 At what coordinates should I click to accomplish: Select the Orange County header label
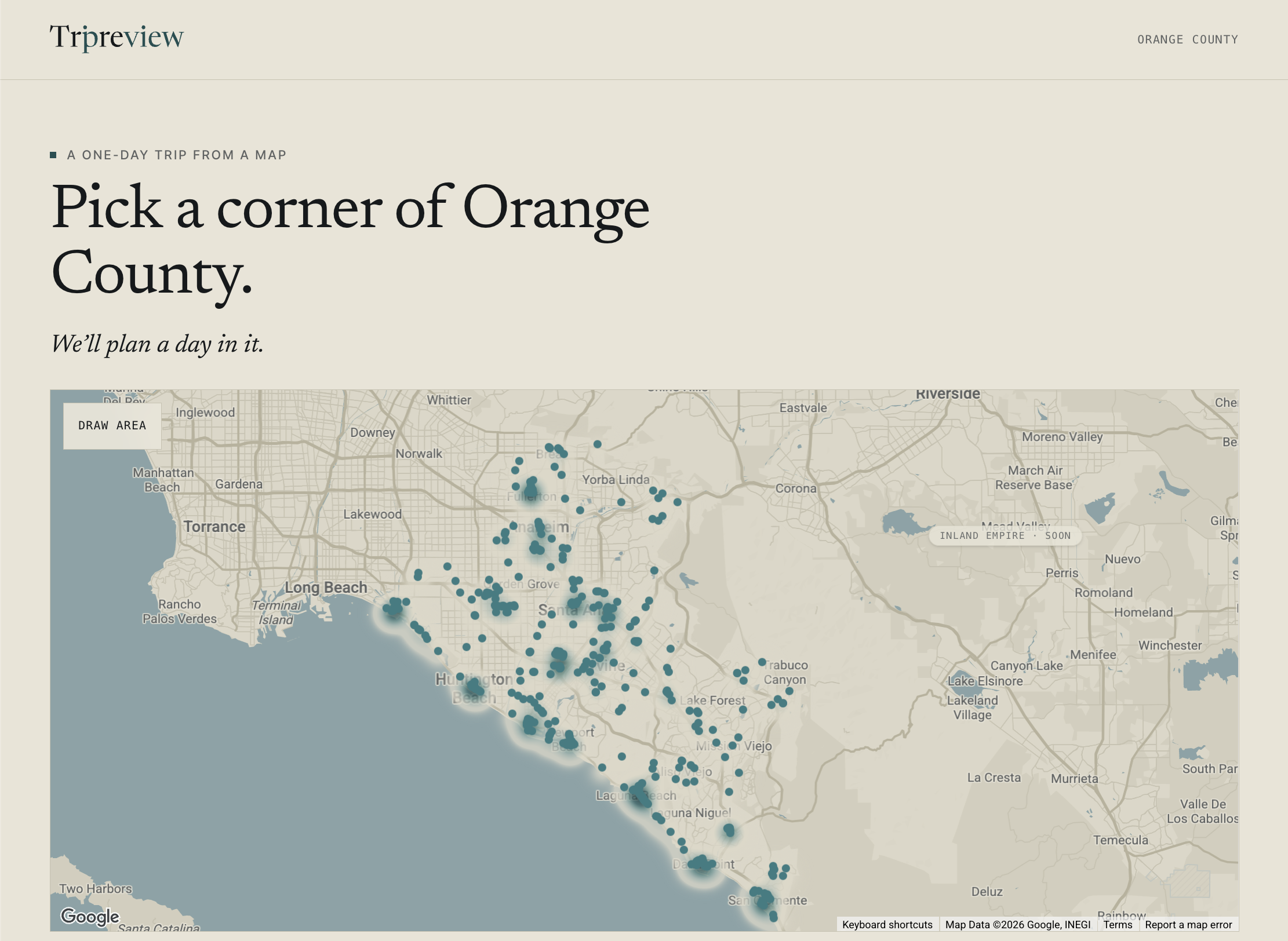point(1187,39)
